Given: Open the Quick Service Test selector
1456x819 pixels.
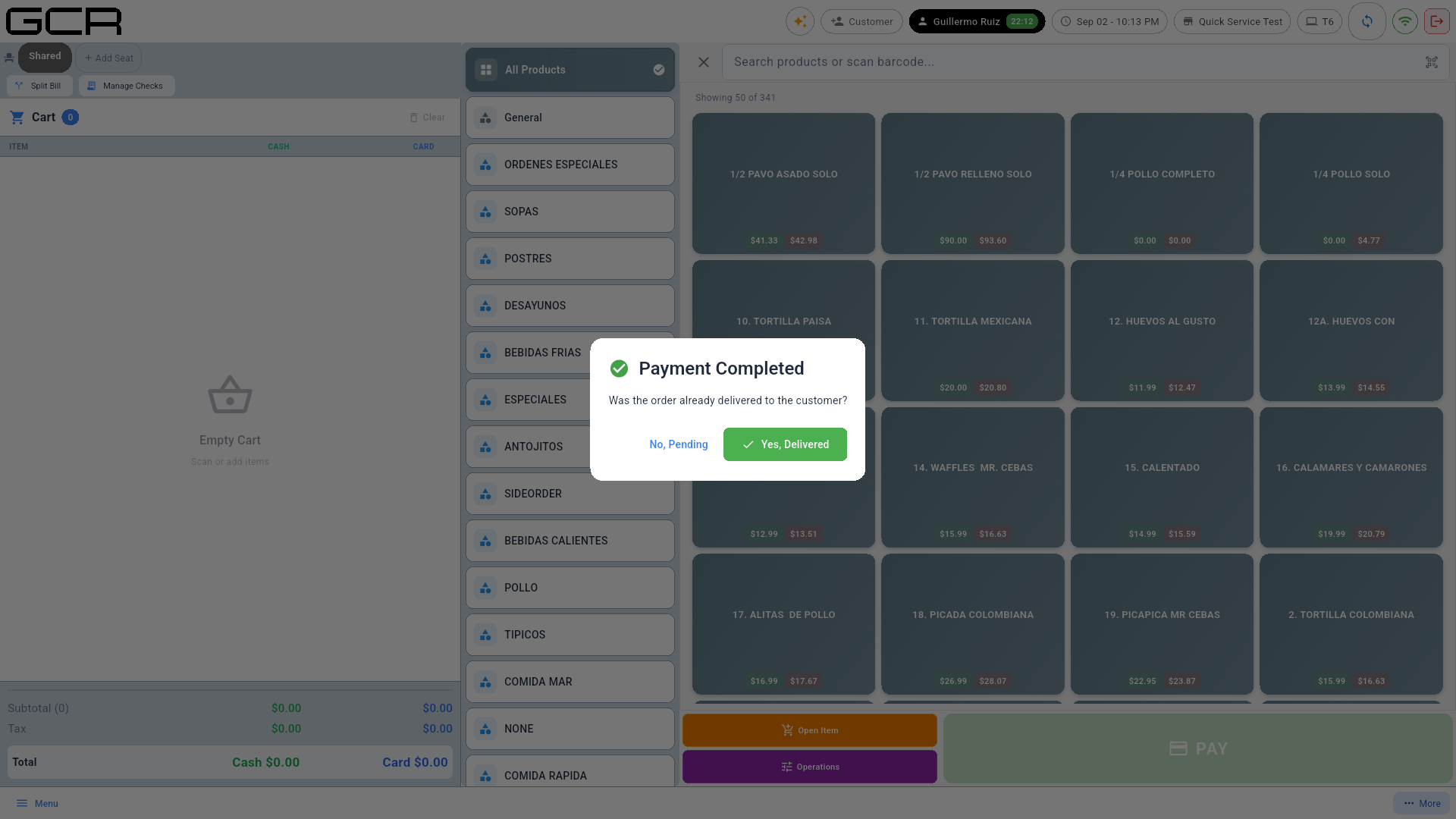Looking at the screenshot, I should pos(1232,21).
